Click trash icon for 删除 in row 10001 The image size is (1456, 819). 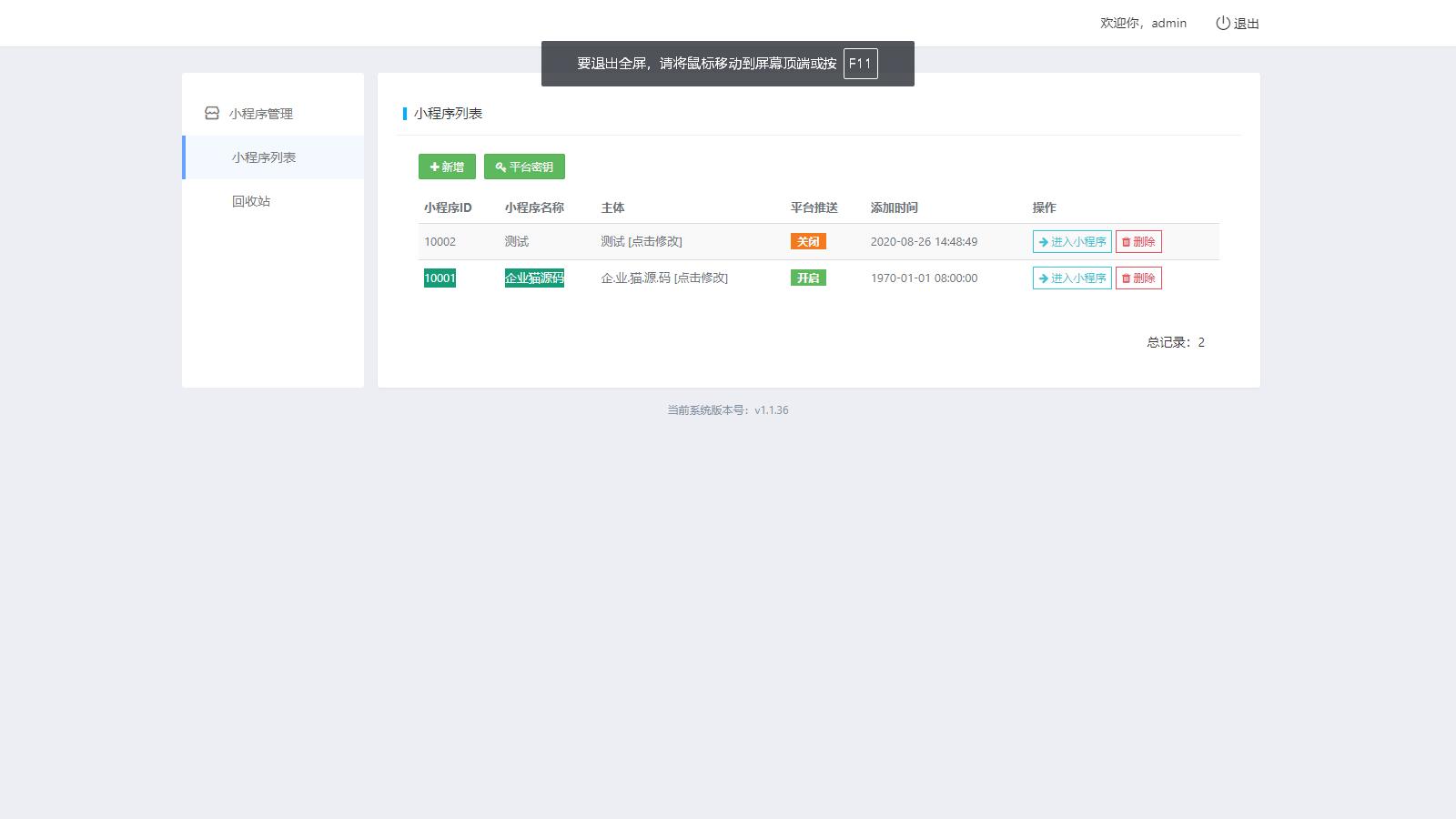(1126, 278)
